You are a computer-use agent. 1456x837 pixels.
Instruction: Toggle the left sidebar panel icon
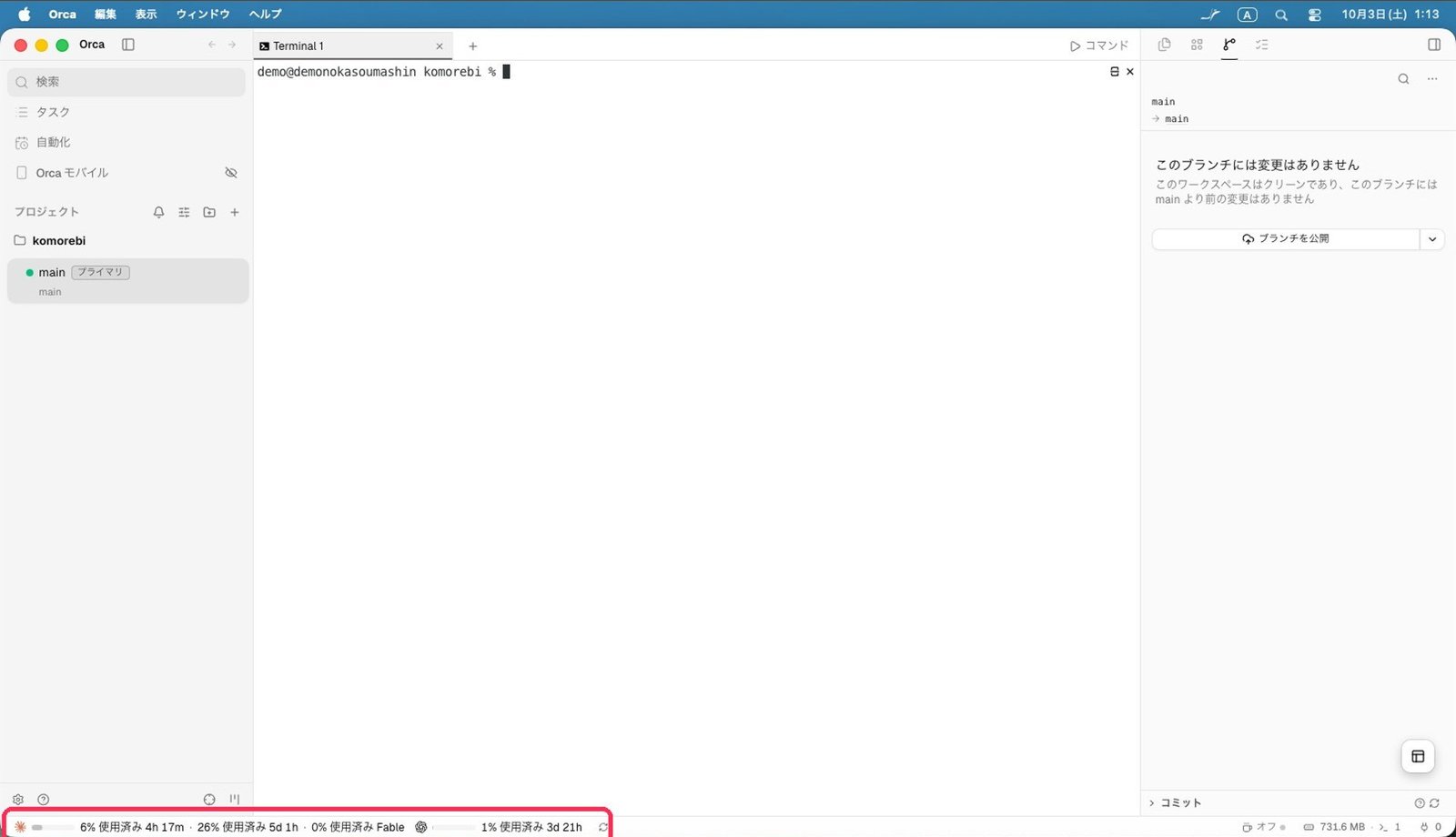point(128,45)
